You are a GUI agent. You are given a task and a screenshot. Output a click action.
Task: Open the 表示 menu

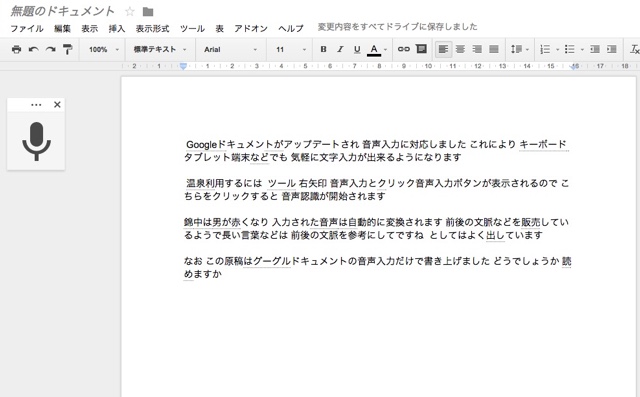click(89, 29)
